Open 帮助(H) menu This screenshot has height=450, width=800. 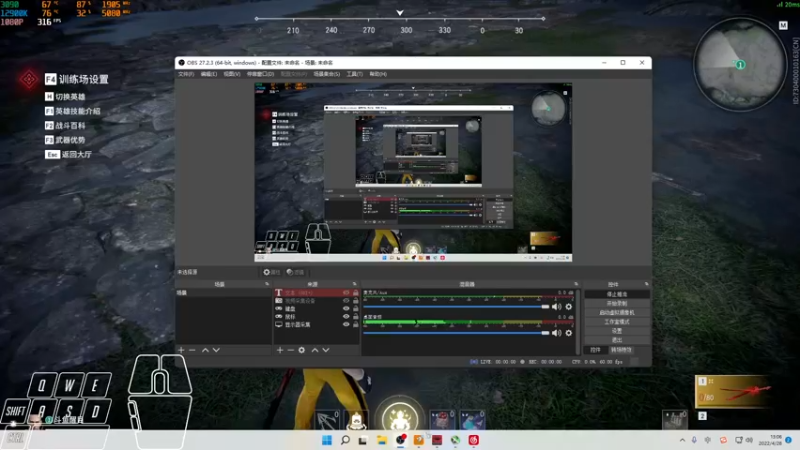click(378, 74)
